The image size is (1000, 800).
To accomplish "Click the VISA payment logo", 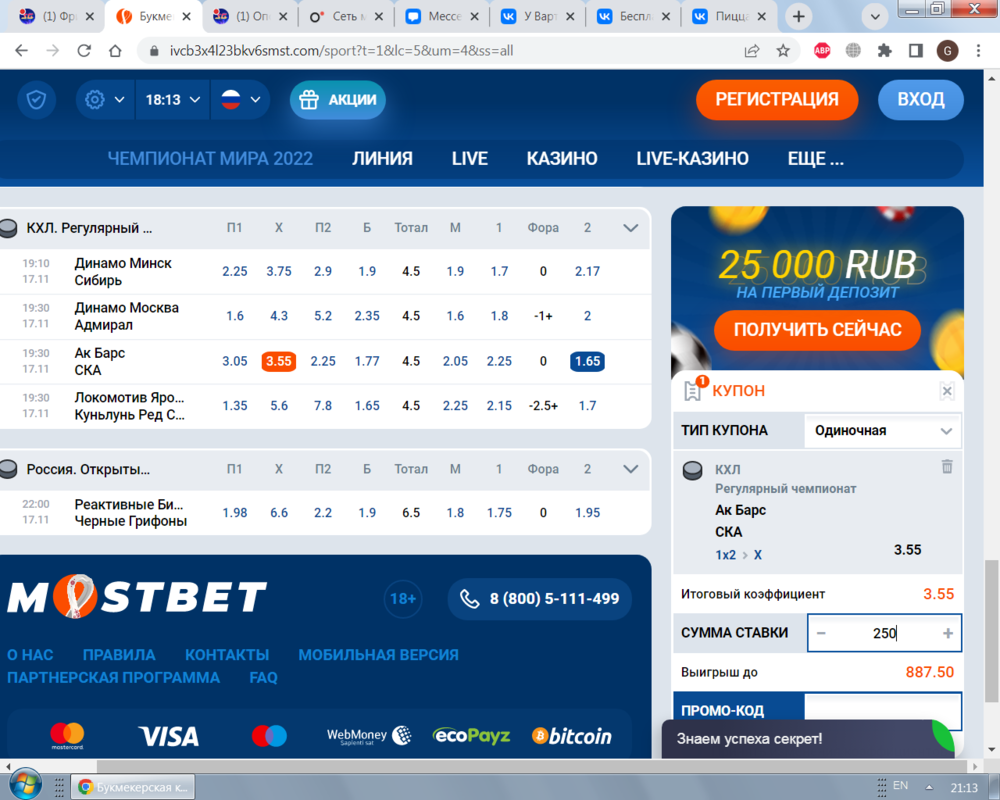I will (169, 737).
